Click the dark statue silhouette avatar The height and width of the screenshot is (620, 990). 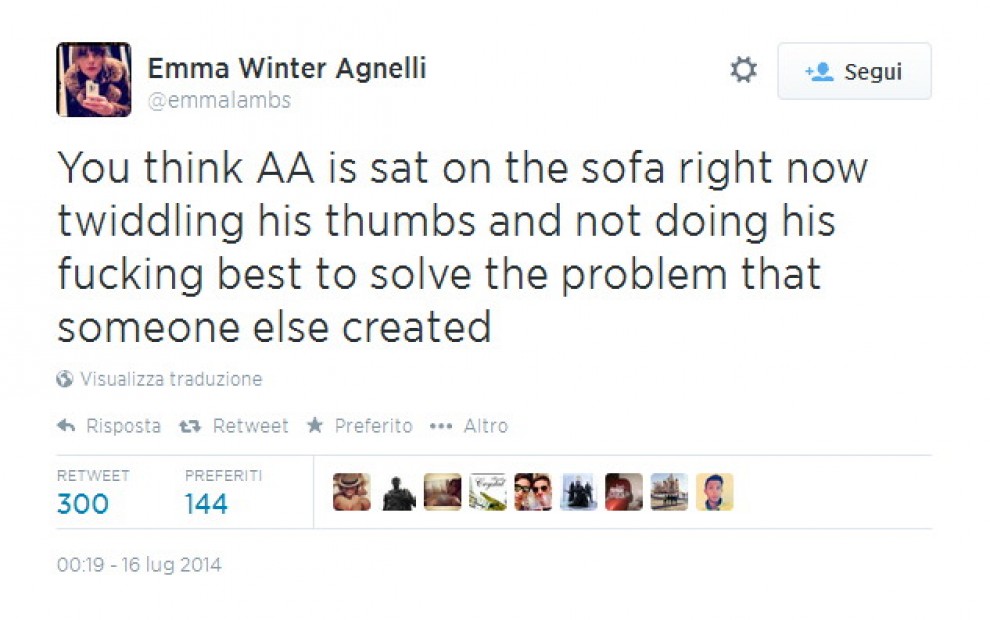pyautogui.click(x=398, y=492)
